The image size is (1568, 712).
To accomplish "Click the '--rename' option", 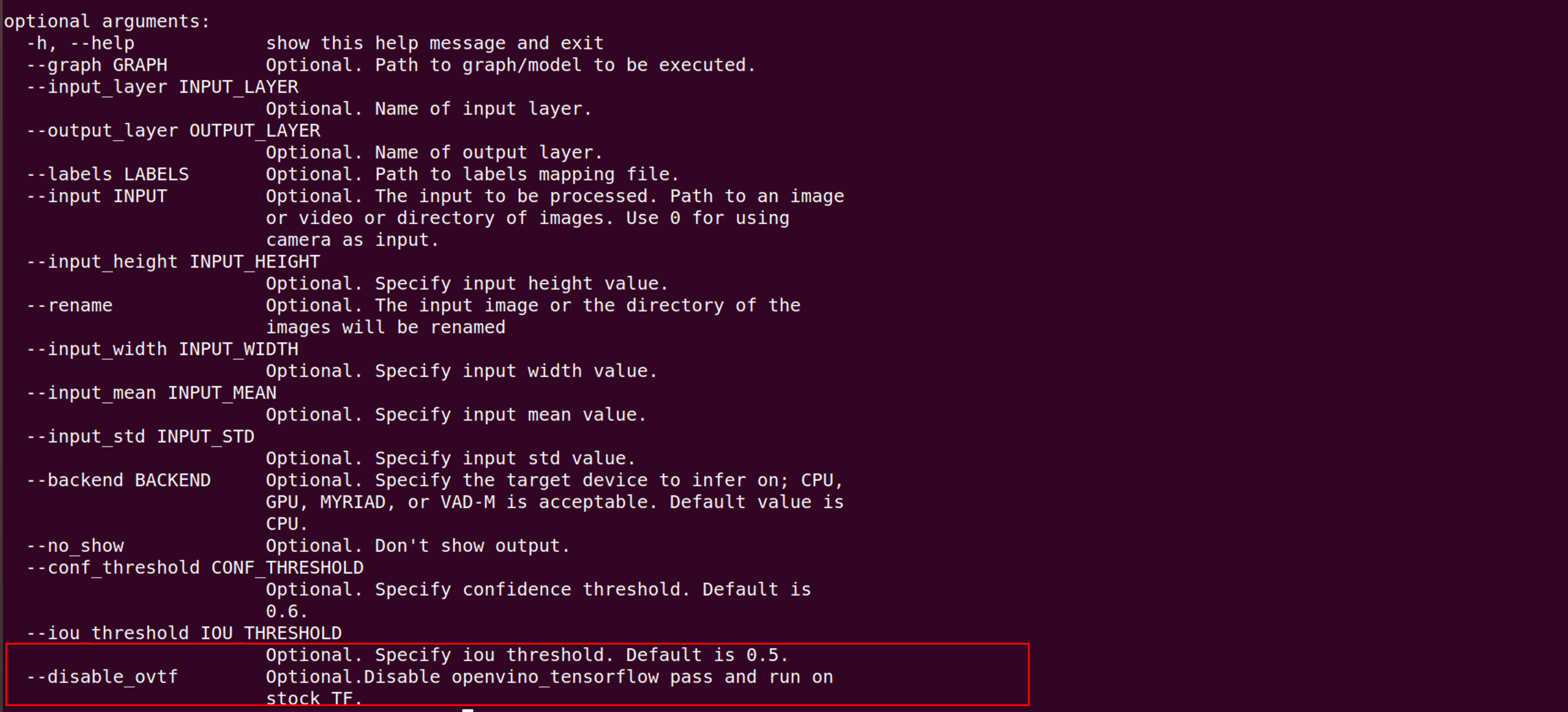I will tap(70, 305).
